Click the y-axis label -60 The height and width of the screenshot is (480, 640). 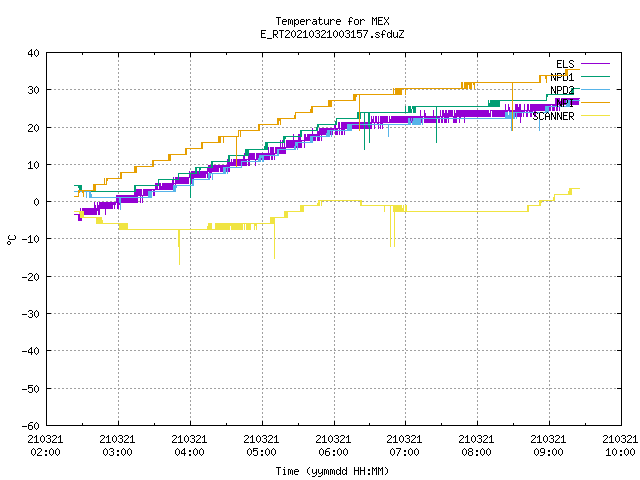[x=31, y=426]
